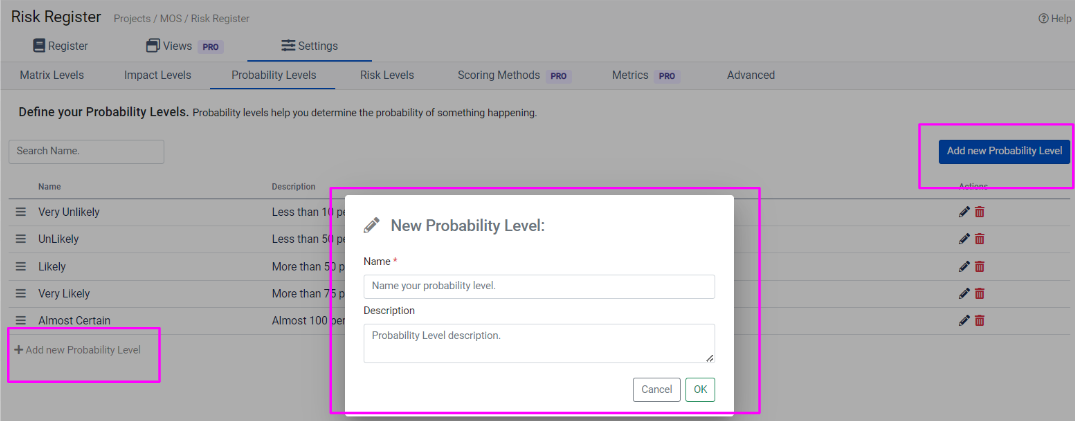Click the edit pencil for Likely row
This screenshot has height=421, width=1075.
coord(964,266)
